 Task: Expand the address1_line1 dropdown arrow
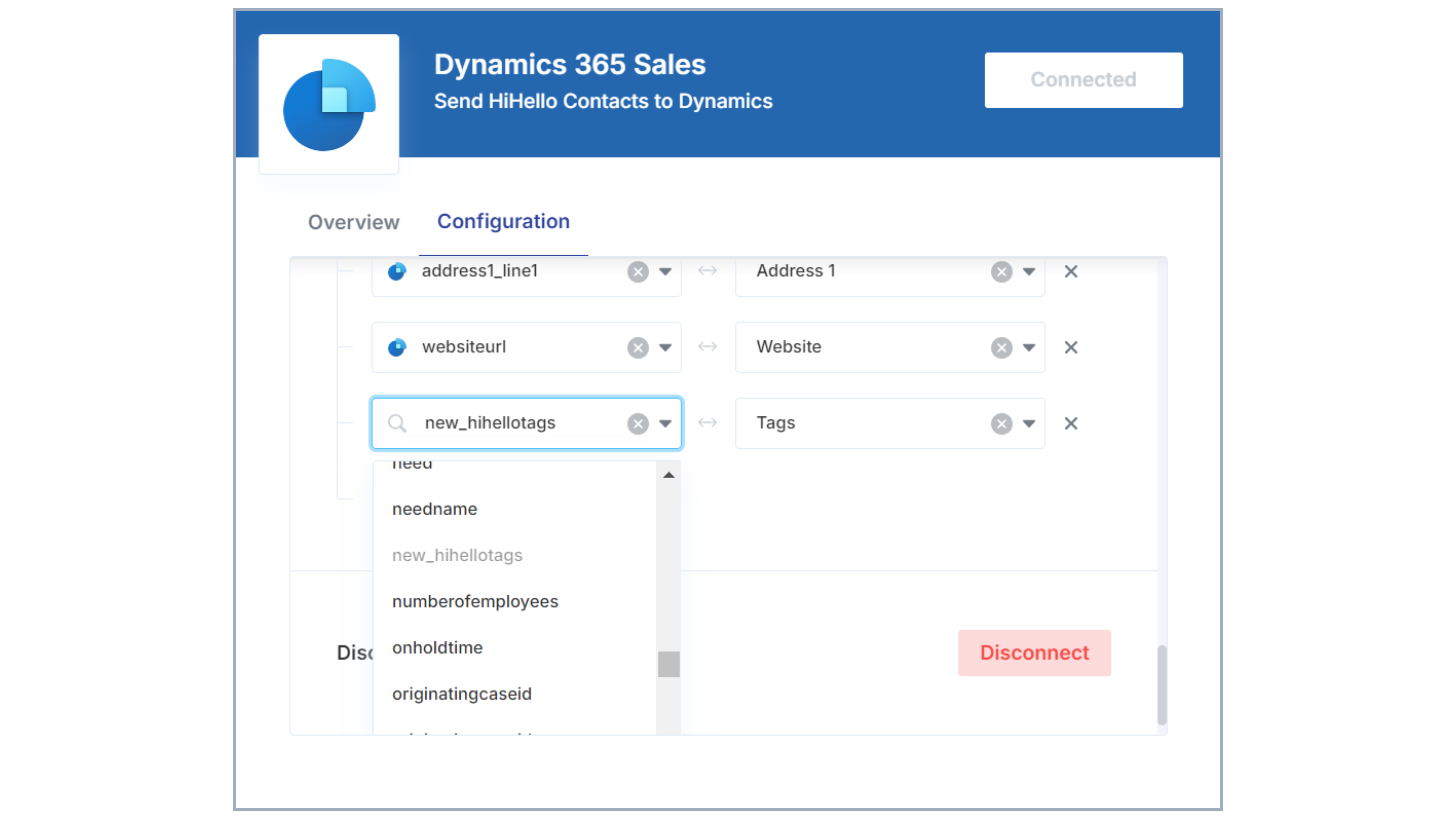[x=665, y=272]
